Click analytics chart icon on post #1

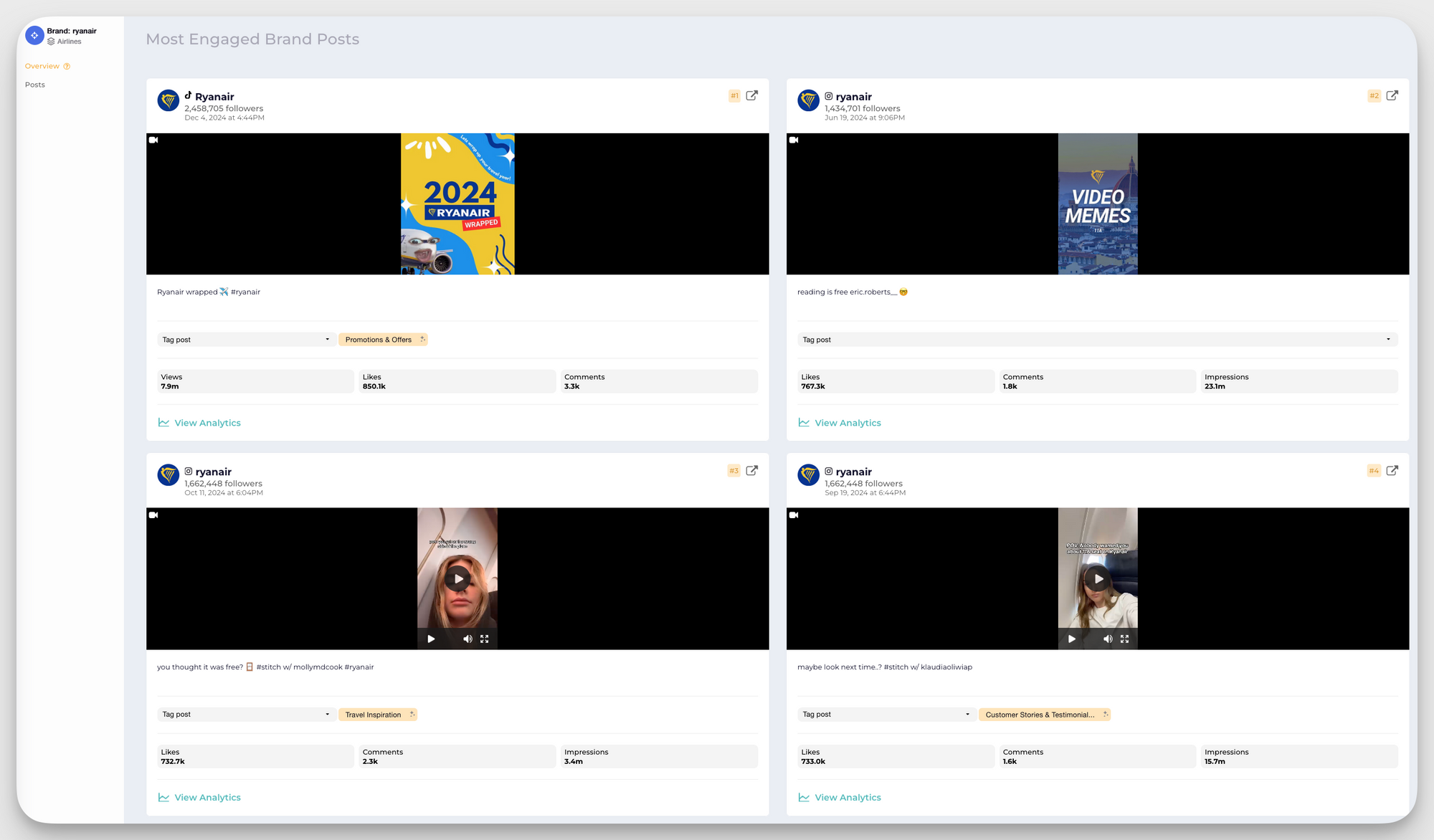pos(163,423)
